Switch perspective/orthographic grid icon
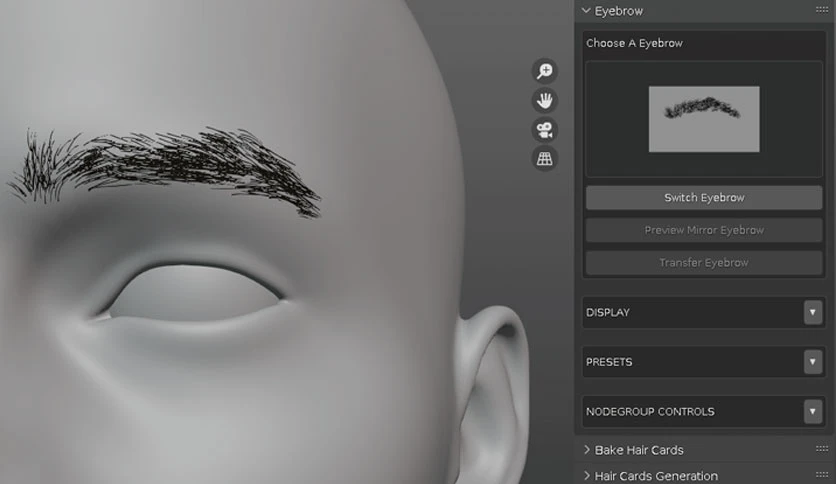836x484 pixels. click(x=544, y=159)
